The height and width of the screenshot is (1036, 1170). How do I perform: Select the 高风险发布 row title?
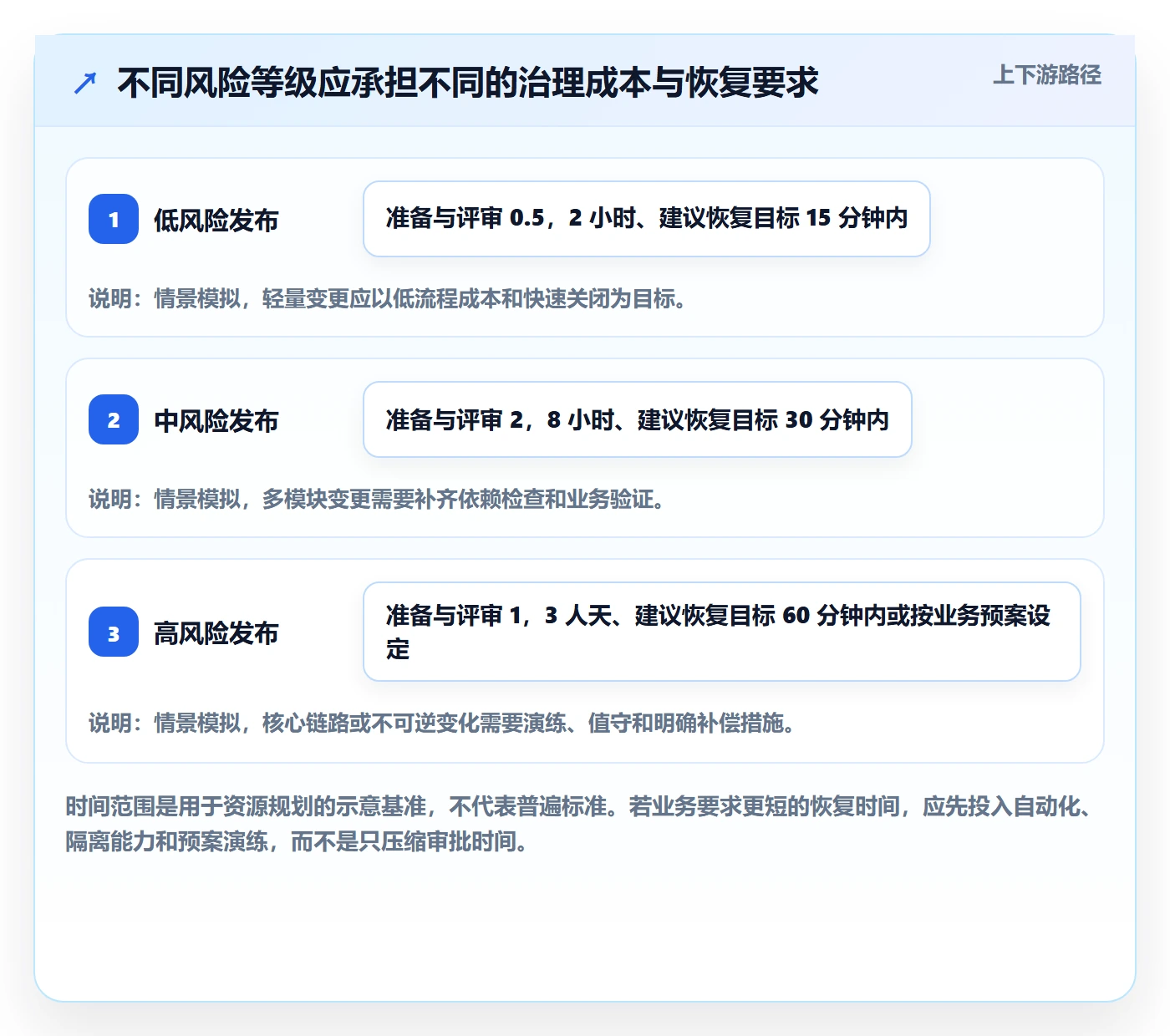(x=216, y=632)
